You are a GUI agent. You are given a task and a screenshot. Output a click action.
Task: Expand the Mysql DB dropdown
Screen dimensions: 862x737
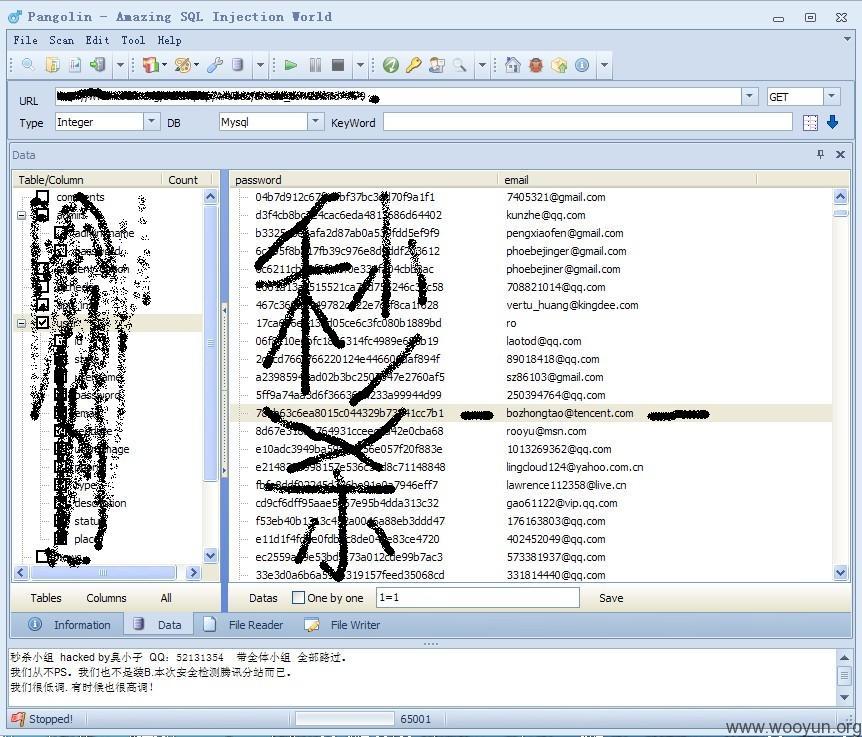(x=315, y=121)
